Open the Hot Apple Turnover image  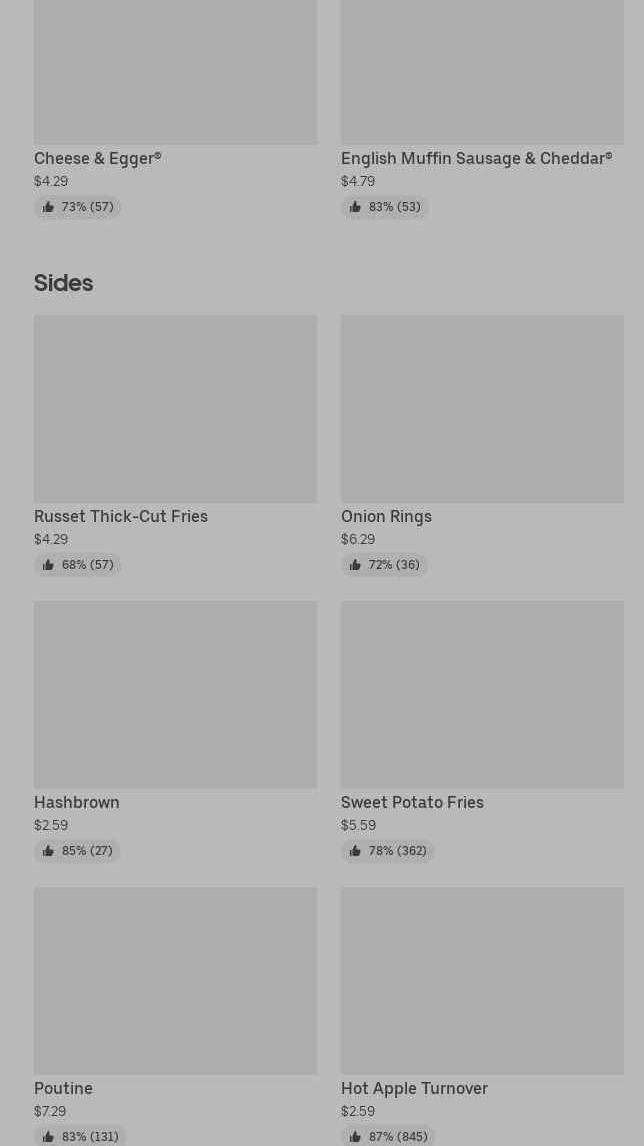482,981
